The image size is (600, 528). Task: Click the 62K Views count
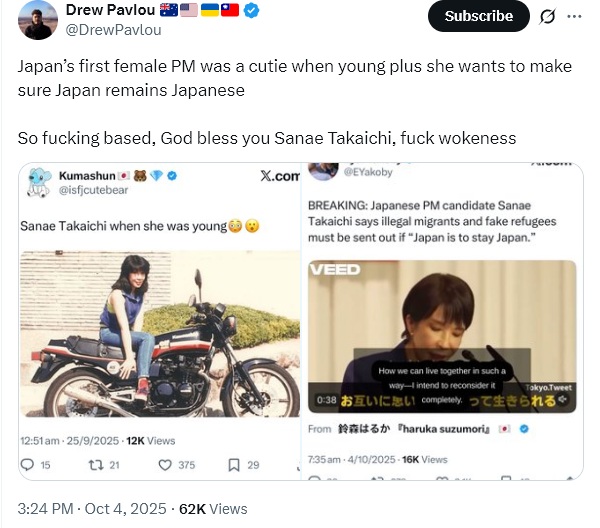tap(212, 509)
